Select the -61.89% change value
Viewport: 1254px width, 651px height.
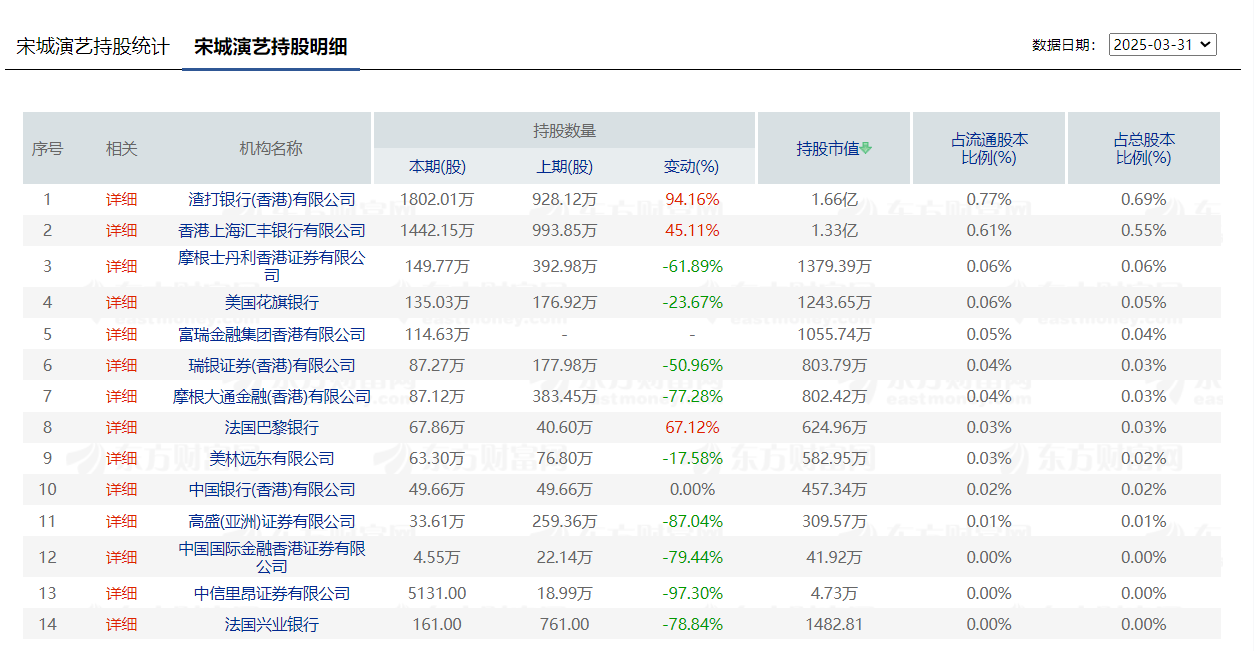692,266
